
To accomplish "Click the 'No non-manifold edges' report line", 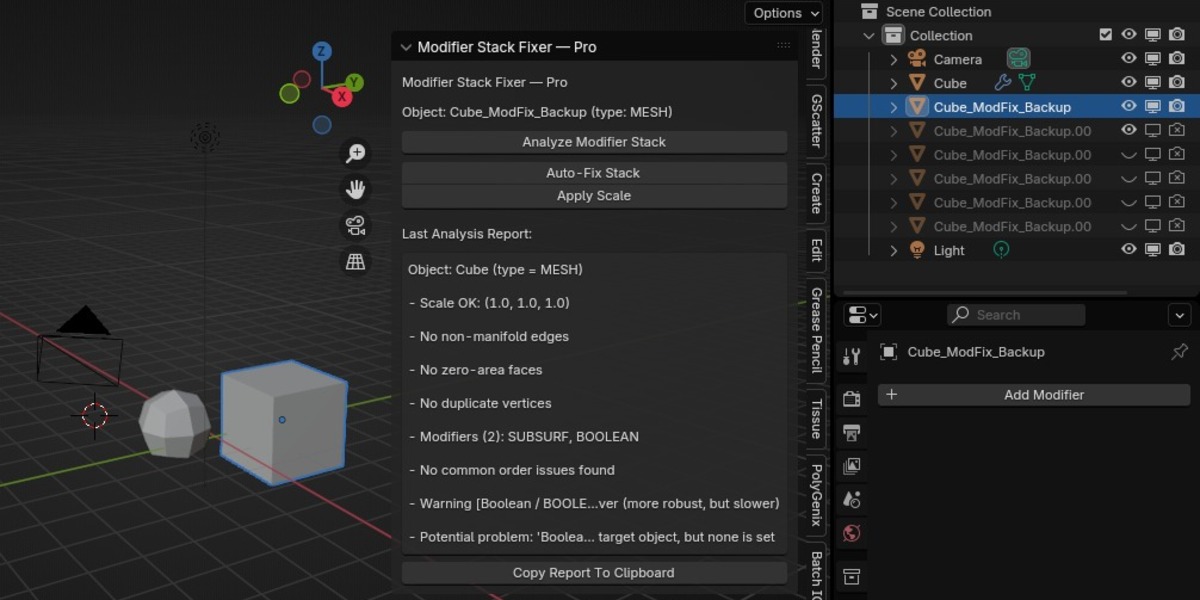I will click(x=489, y=337).
